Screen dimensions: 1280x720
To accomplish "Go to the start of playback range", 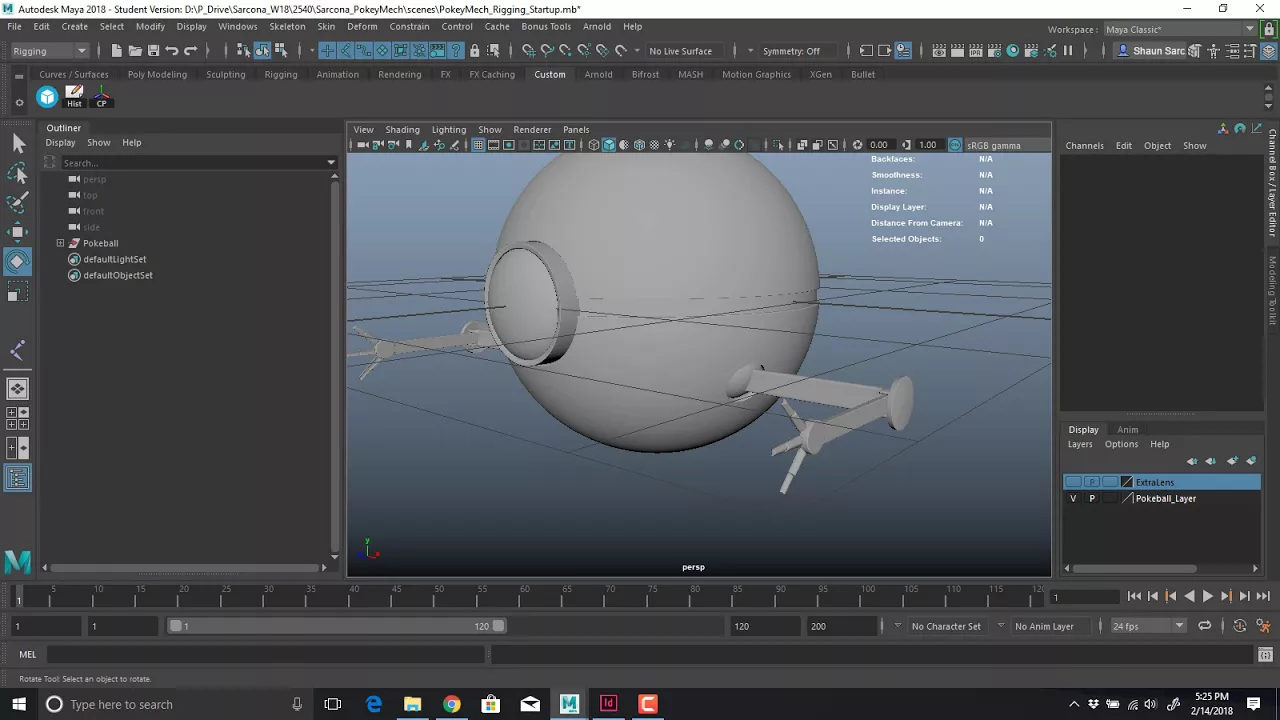I will pyautogui.click(x=1134, y=596).
